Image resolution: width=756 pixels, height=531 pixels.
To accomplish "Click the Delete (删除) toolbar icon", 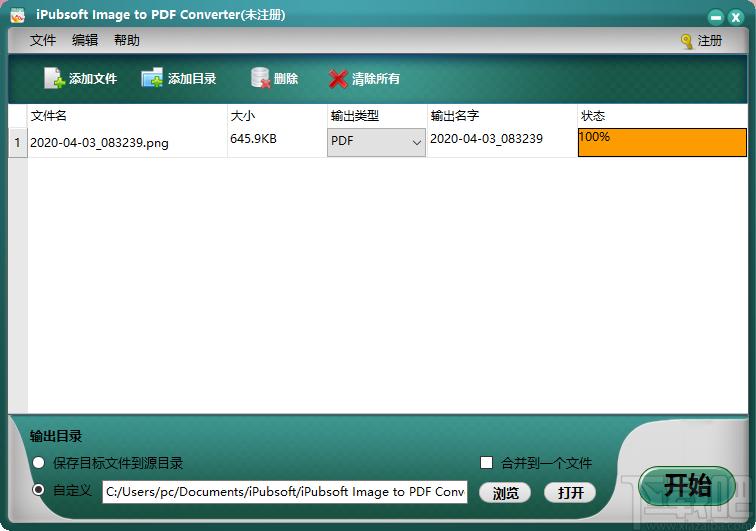I will (x=261, y=78).
